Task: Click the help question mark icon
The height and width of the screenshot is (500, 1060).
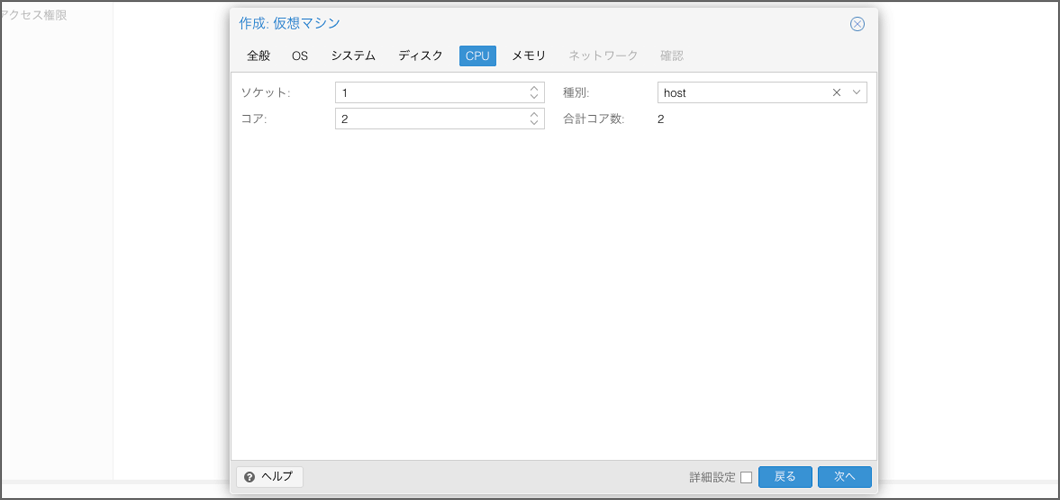Action: pyautogui.click(x=249, y=477)
